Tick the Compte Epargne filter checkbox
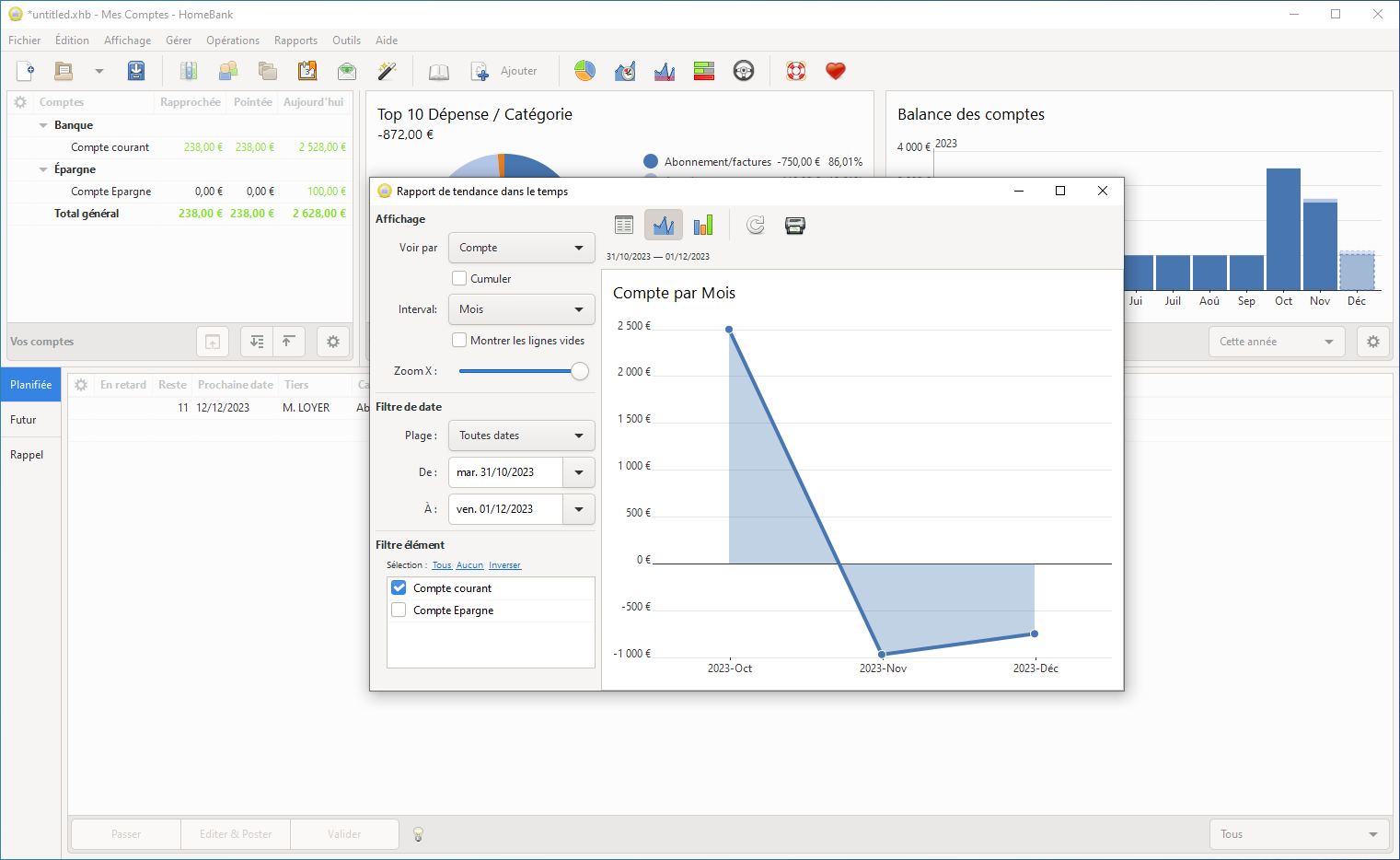 (399, 610)
